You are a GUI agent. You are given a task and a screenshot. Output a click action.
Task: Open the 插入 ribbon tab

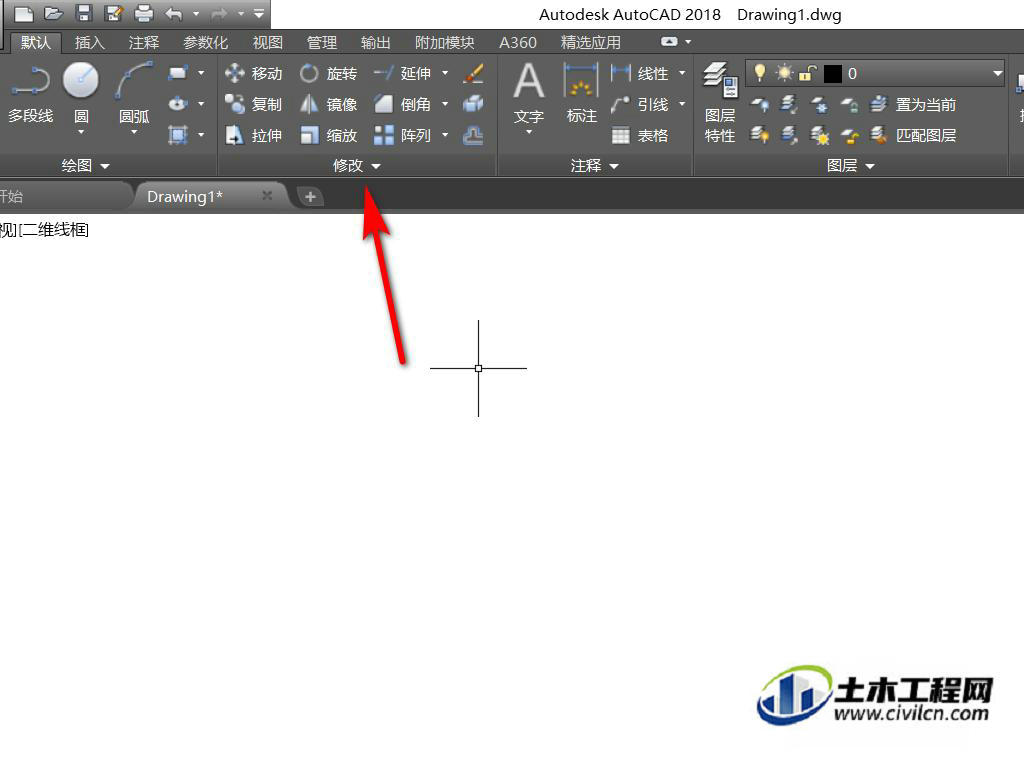[x=90, y=42]
